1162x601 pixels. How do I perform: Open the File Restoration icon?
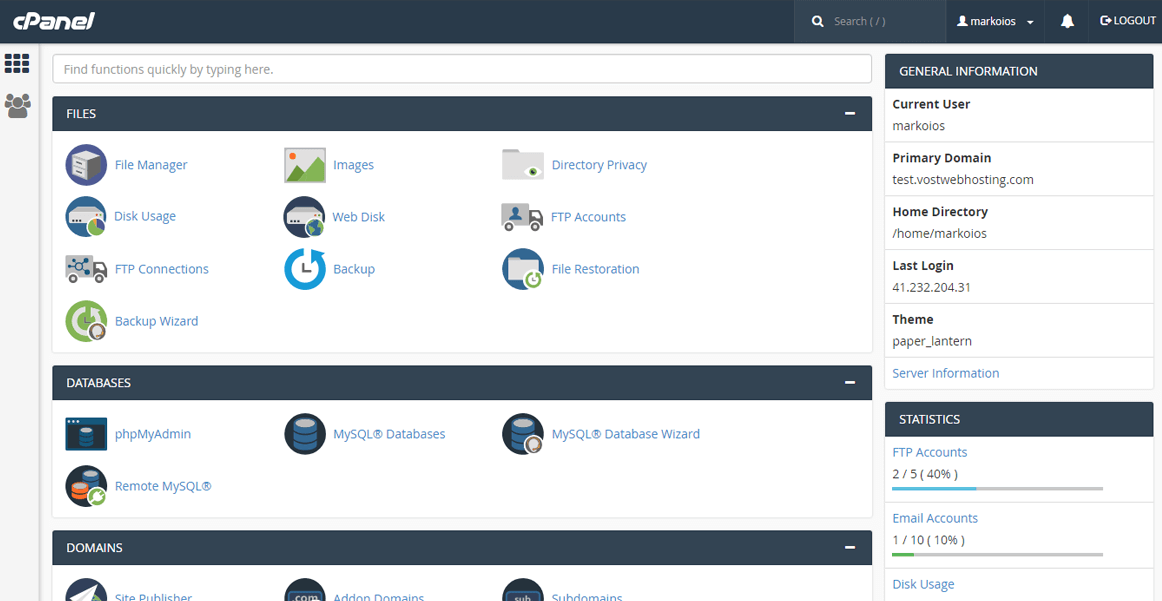click(523, 268)
